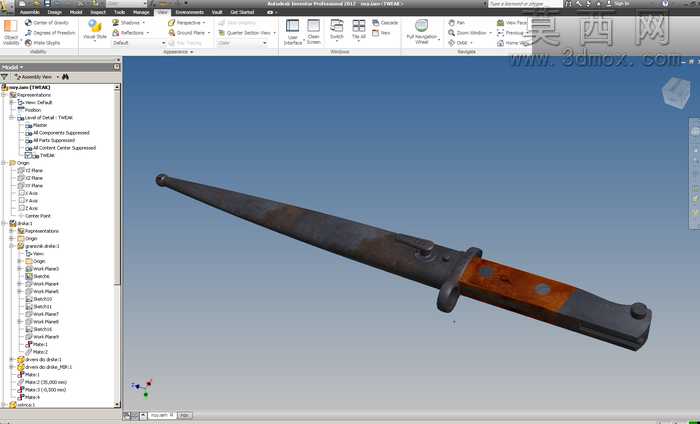Expand Work Plane3 node
The height and width of the screenshot is (424, 700).
pyautogui.click(x=19, y=269)
